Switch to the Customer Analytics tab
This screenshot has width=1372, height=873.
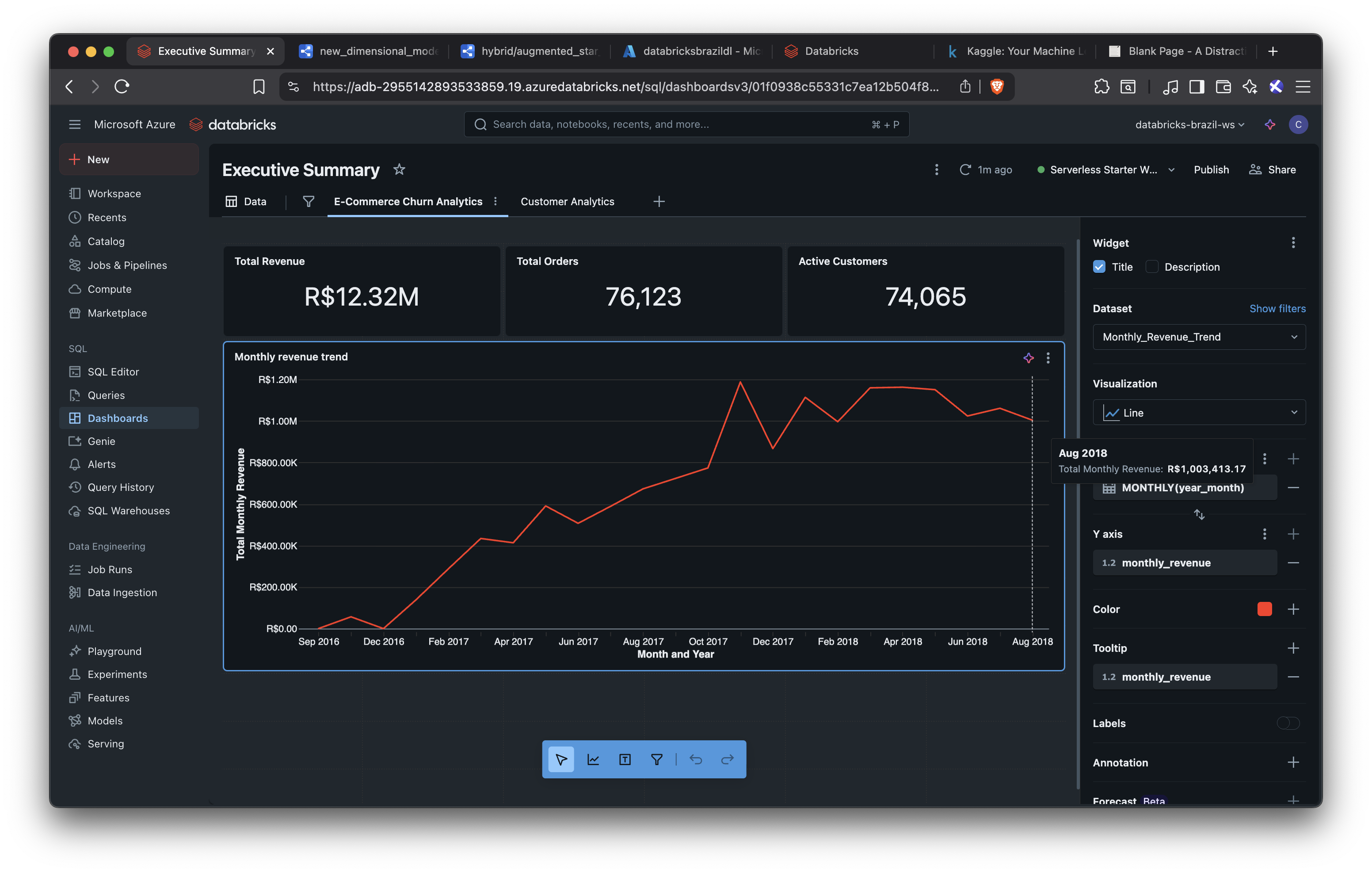point(567,201)
